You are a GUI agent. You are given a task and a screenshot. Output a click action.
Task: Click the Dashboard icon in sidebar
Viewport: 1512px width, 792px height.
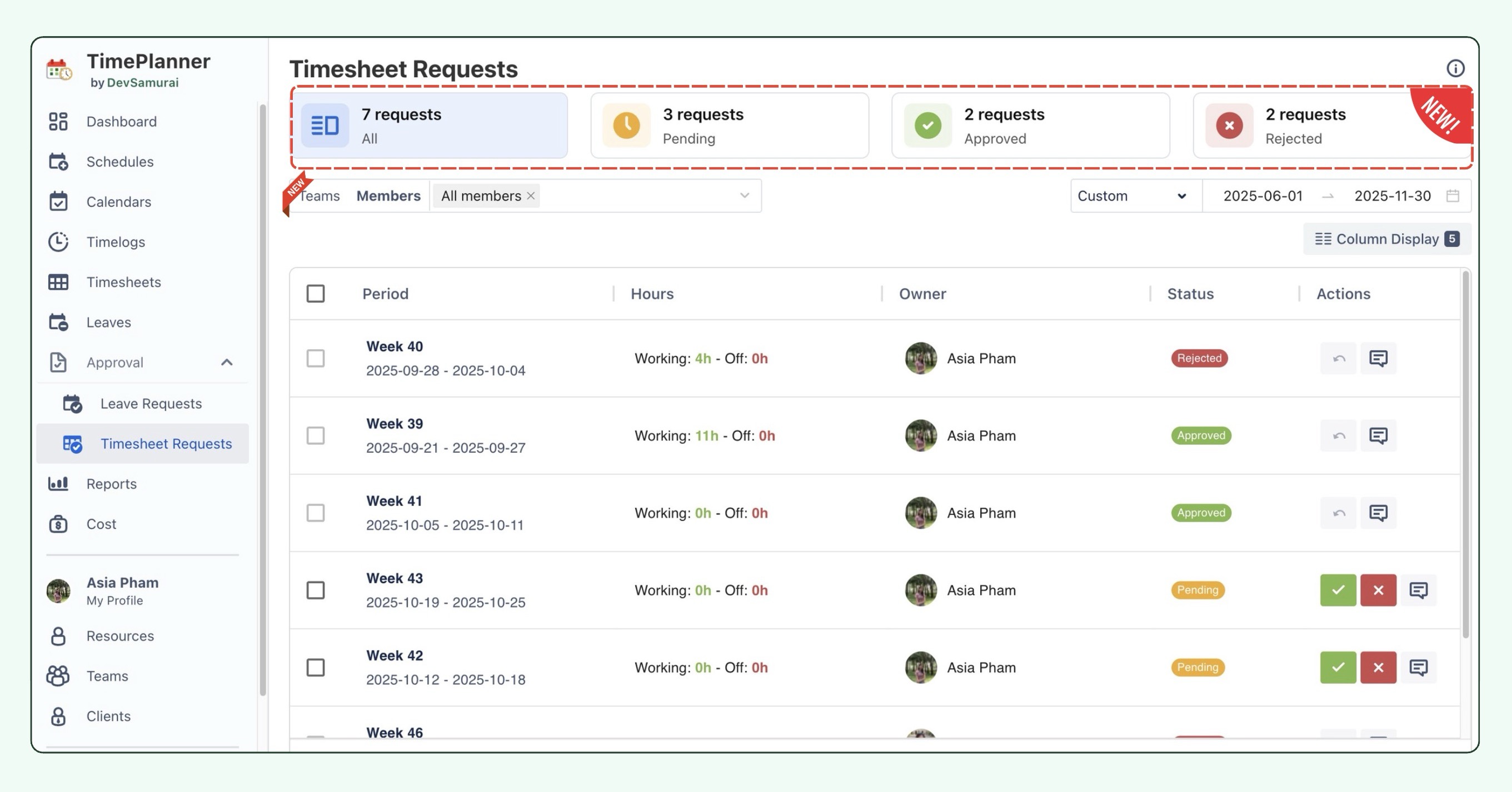click(58, 122)
